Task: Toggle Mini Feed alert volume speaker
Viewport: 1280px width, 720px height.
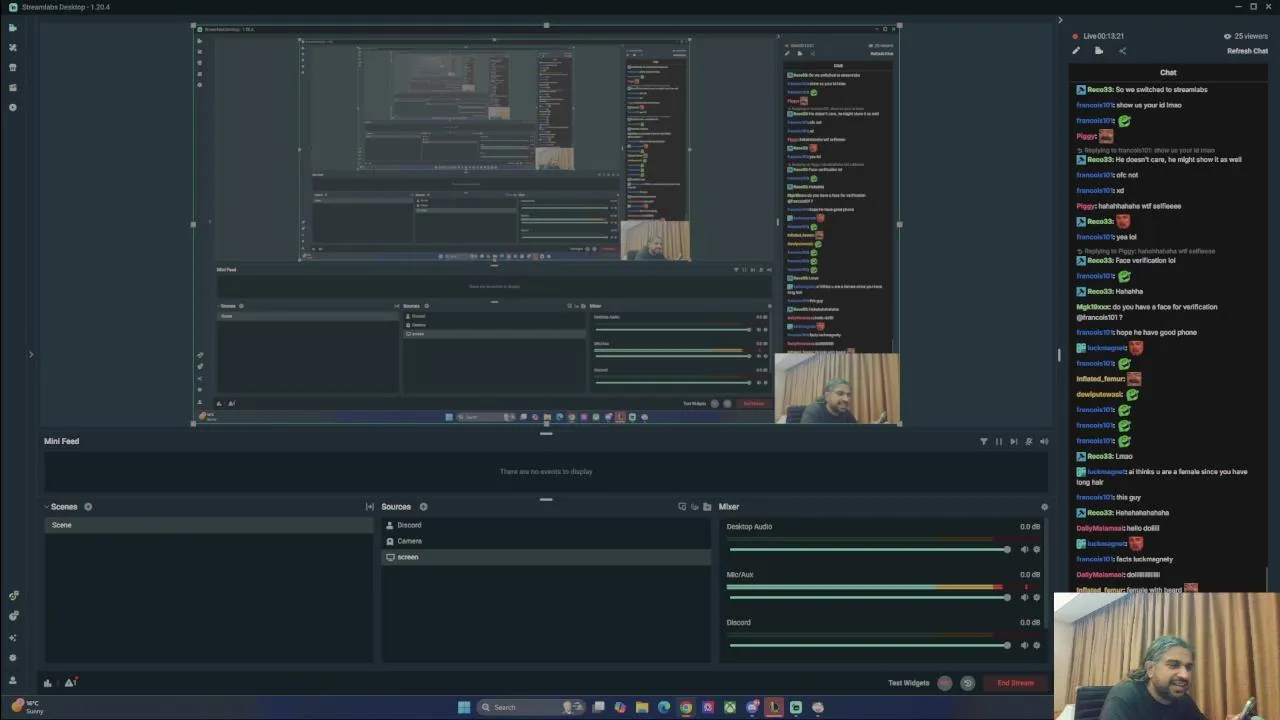Action: pyautogui.click(x=1044, y=441)
